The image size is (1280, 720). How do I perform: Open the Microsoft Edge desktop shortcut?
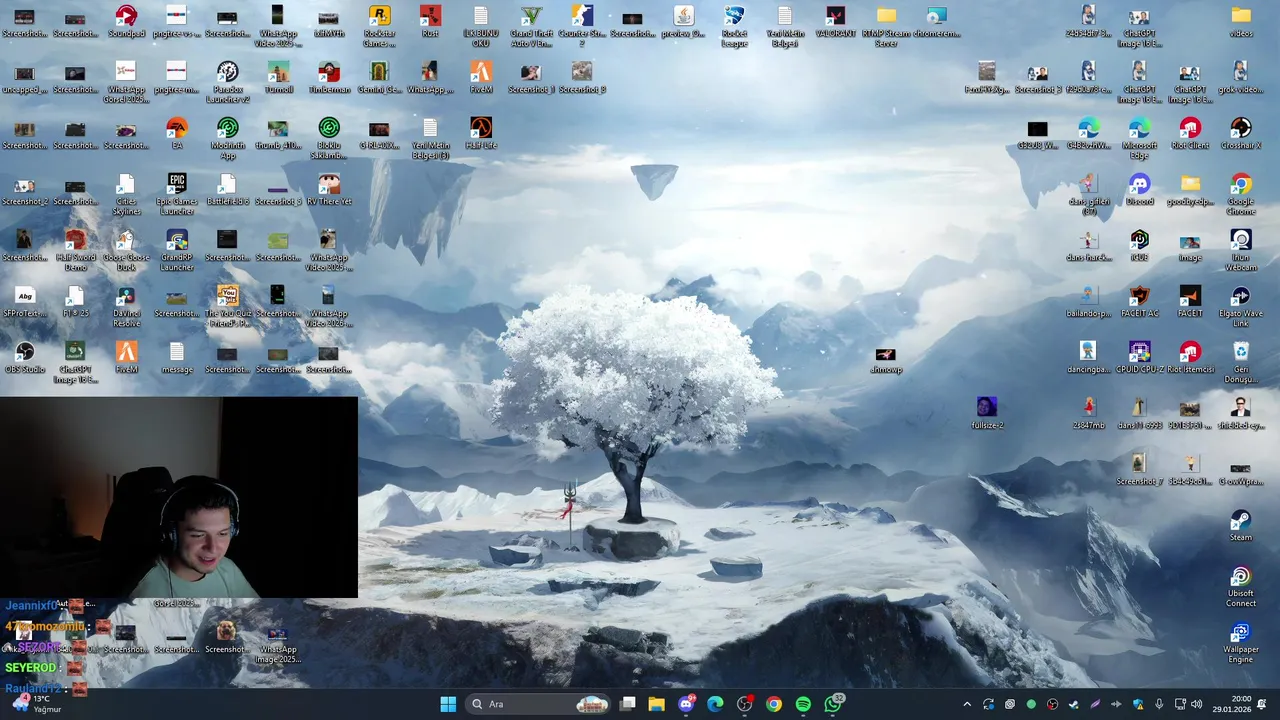[x=1139, y=138]
